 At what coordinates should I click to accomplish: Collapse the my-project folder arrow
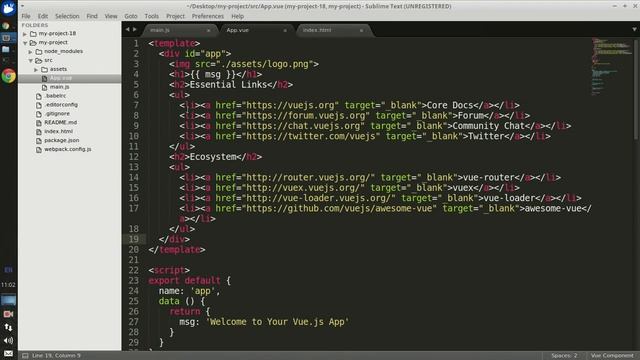tap(25, 43)
